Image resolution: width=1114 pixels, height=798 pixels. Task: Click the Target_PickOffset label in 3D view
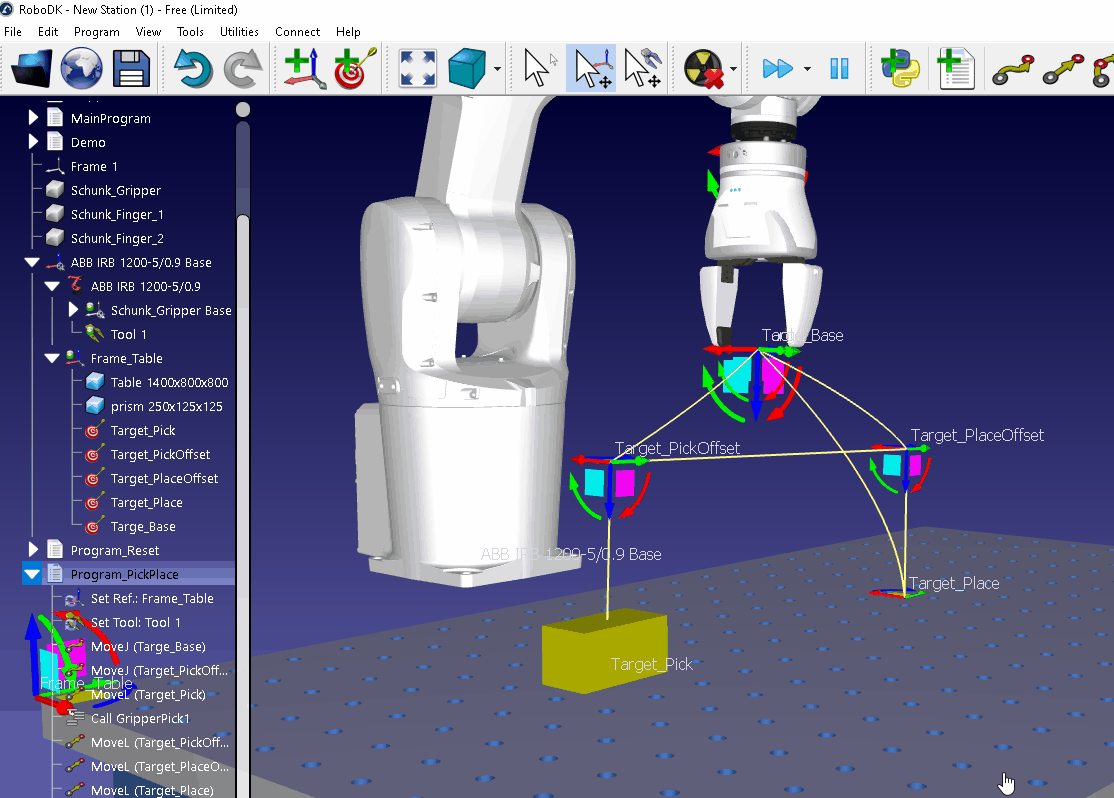[677, 448]
